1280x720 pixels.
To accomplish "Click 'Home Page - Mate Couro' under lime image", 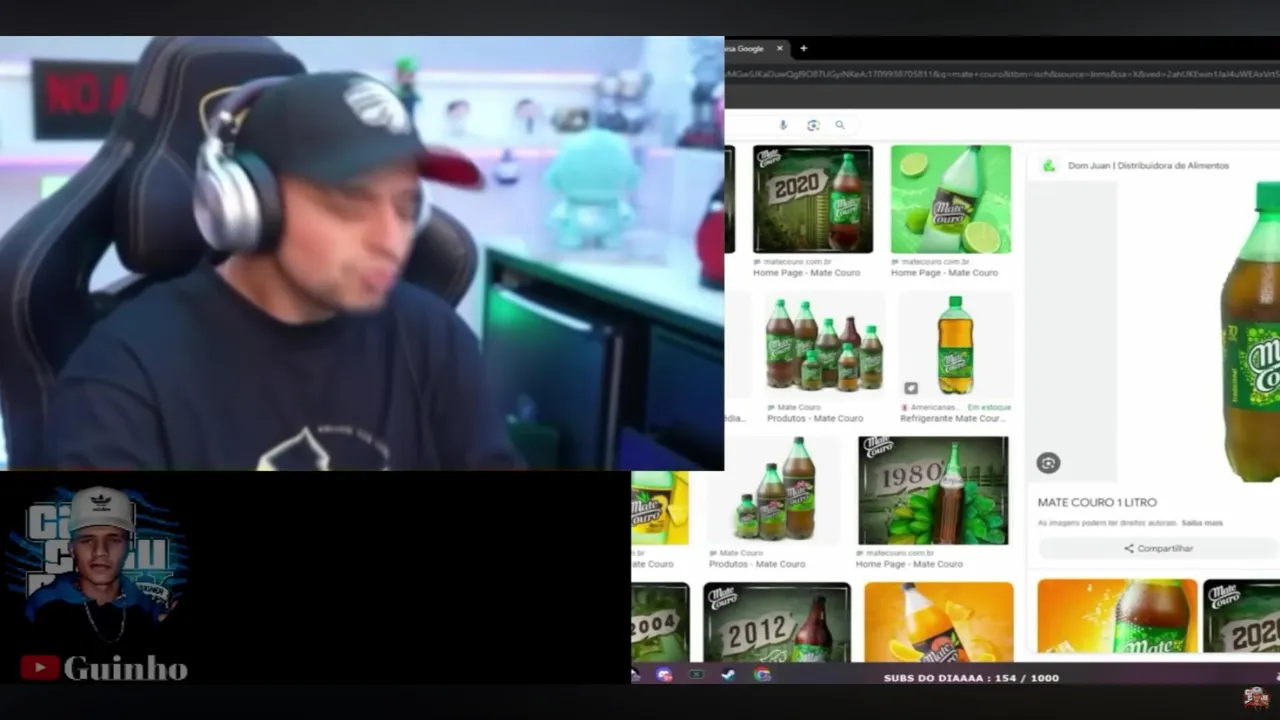I will pyautogui.click(x=944, y=273).
